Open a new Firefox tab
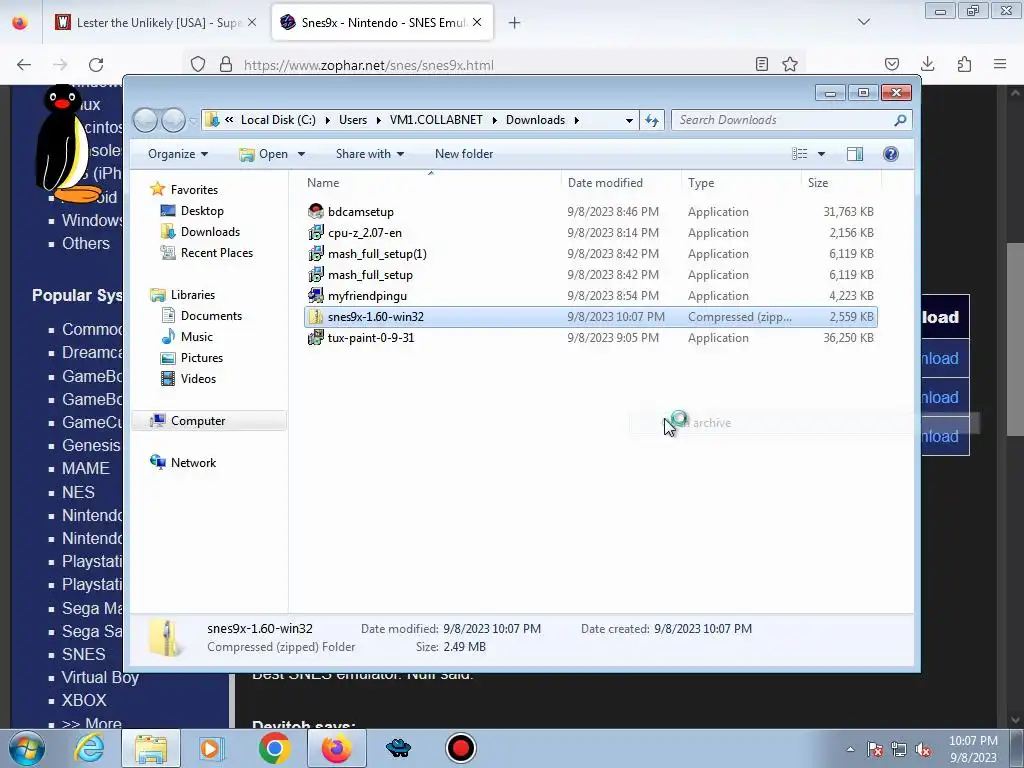This screenshot has width=1024, height=768. [515, 23]
